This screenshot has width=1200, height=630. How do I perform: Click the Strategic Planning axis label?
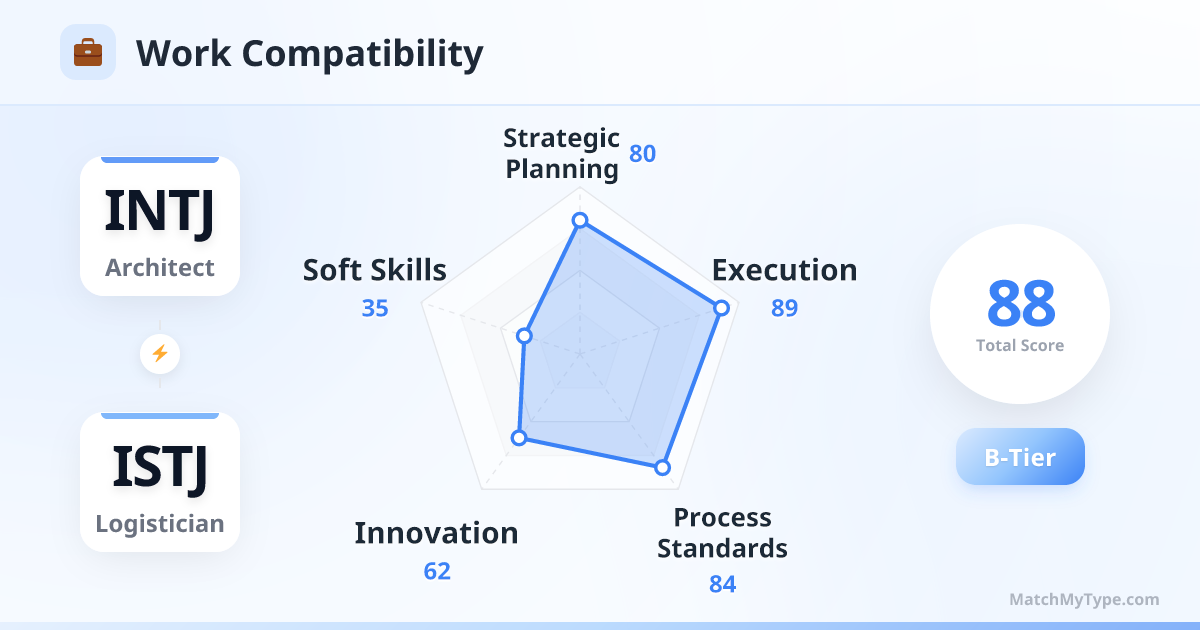click(x=561, y=153)
